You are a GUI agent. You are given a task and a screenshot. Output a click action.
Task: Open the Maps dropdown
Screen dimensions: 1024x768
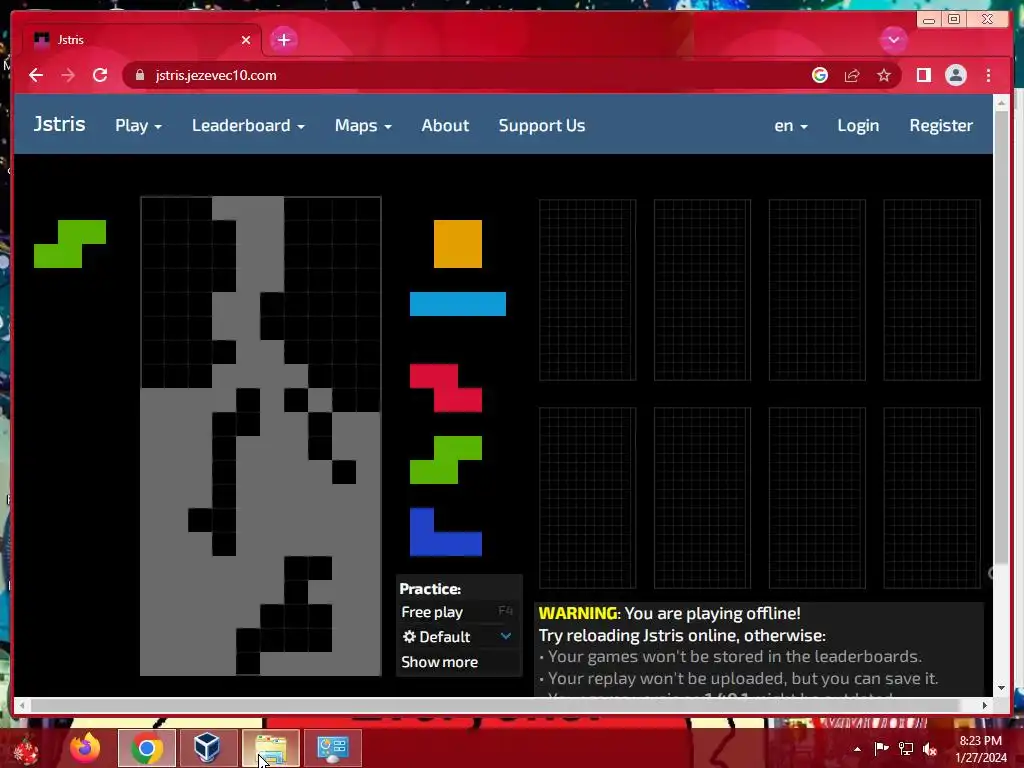pyautogui.click(x=363, y=125)
